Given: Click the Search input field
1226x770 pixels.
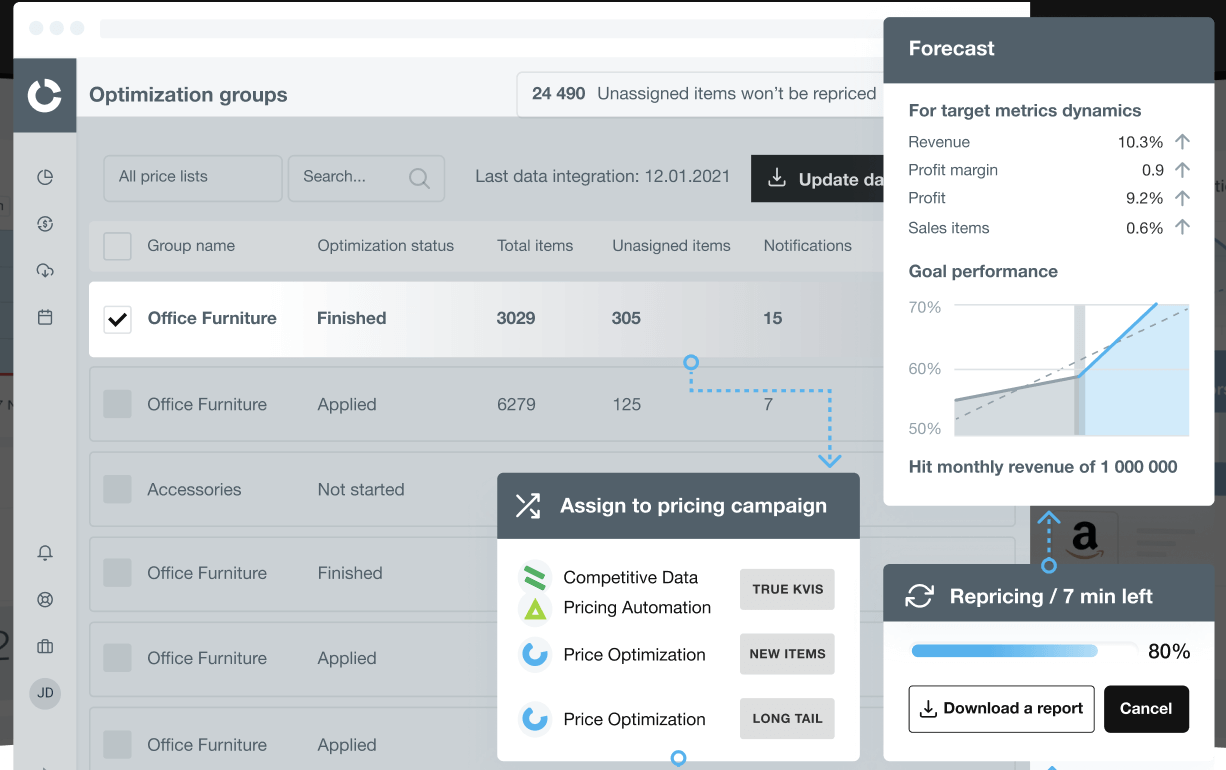Looking at the screenshot, I should coord(366,178).
